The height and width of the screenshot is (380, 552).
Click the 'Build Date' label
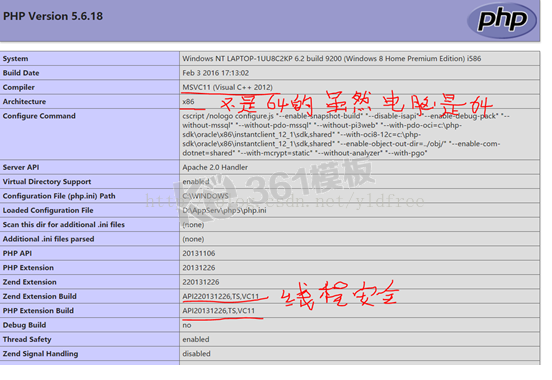[21, 73]
